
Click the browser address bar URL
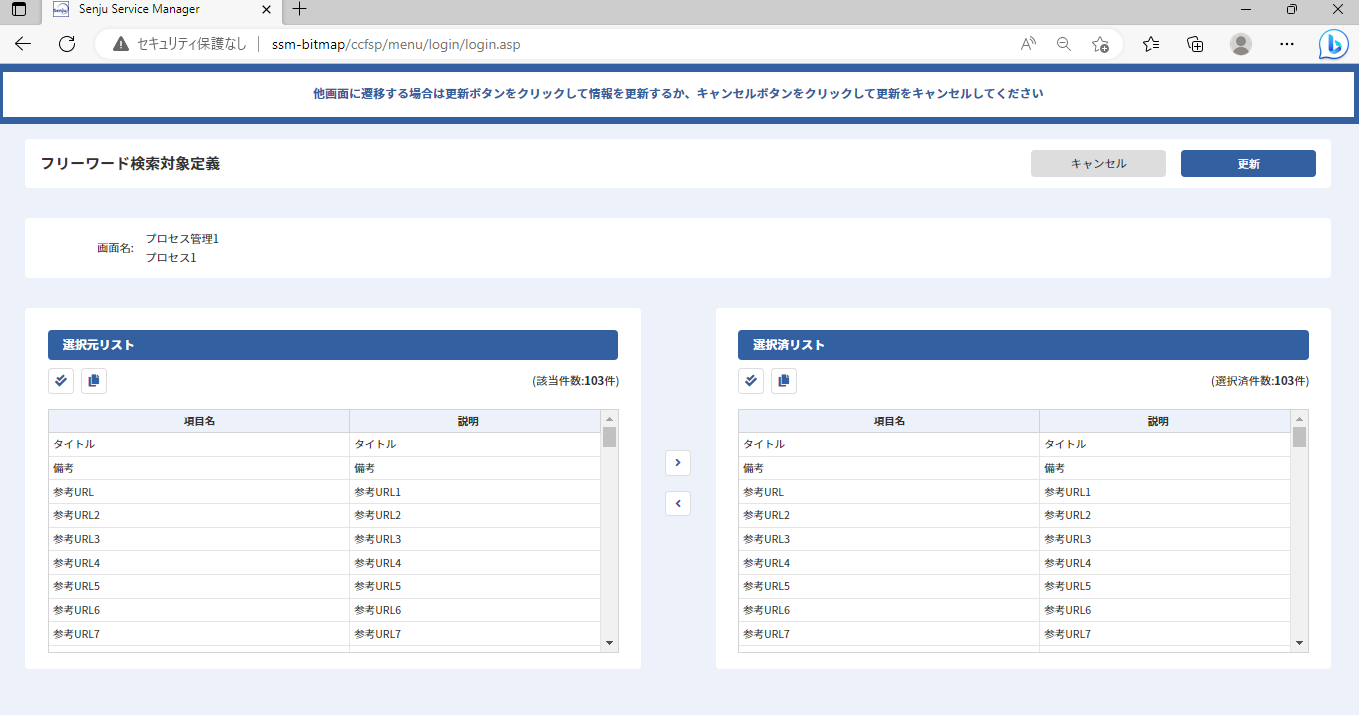pyautogui.click(x=396, y=44)
